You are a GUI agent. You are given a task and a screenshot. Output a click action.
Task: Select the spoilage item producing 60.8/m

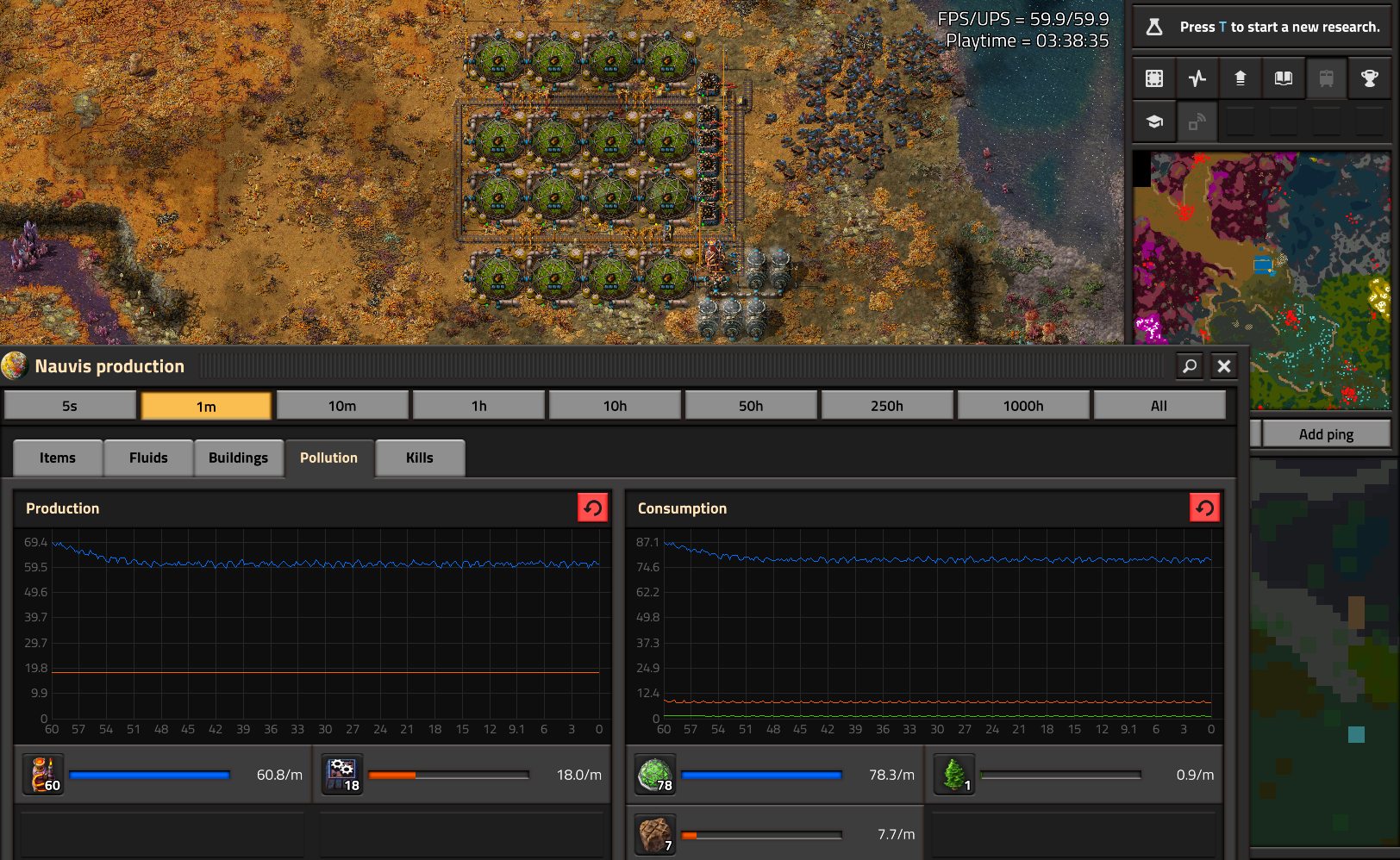coord(43,775)
